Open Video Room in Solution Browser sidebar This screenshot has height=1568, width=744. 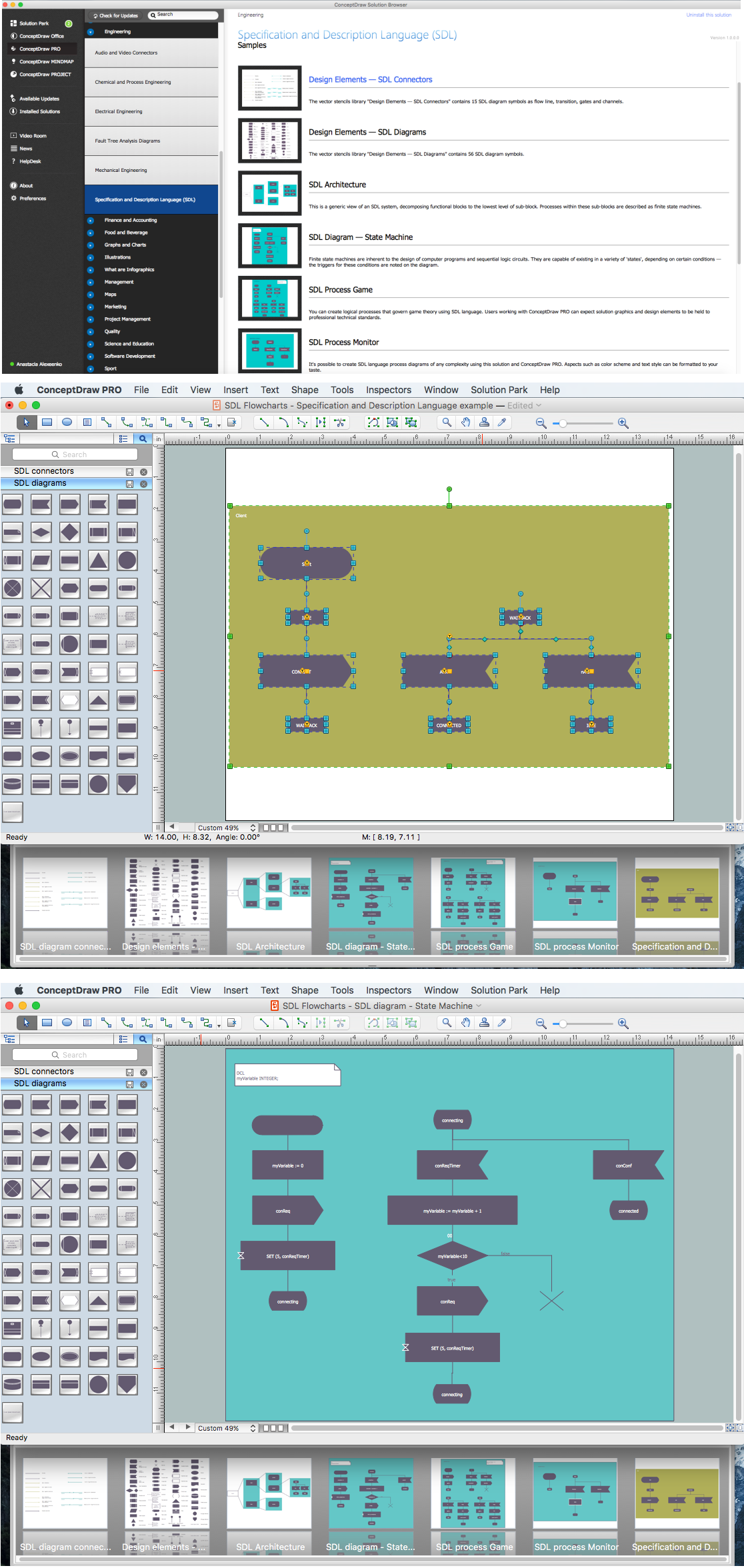pyautogui.click(x=33, y=136)
